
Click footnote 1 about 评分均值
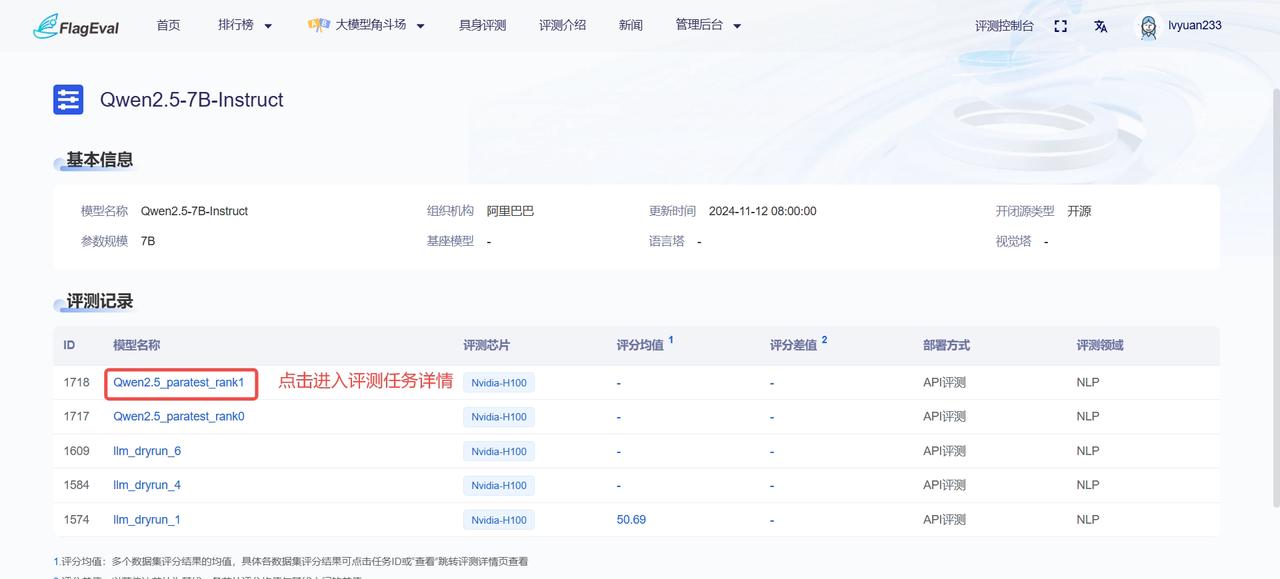(x=290, y=561)
